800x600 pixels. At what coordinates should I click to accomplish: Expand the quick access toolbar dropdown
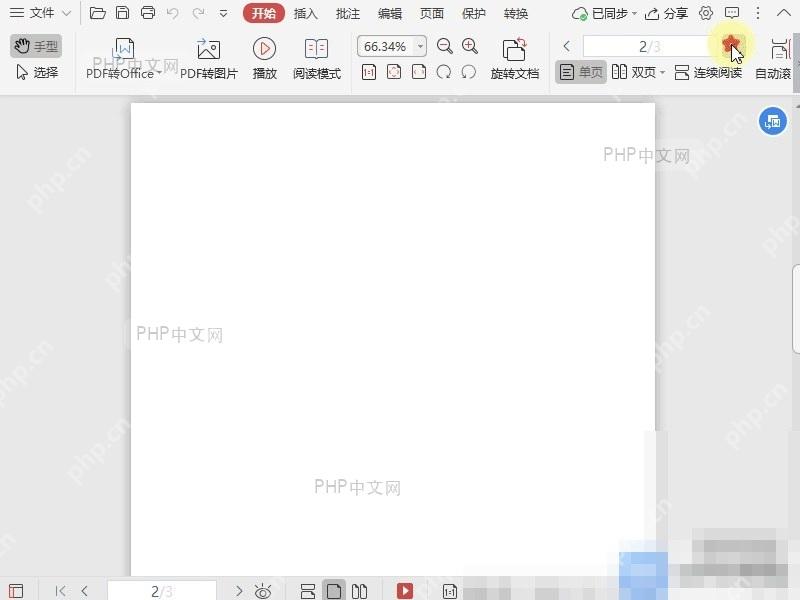pos(223,14)
